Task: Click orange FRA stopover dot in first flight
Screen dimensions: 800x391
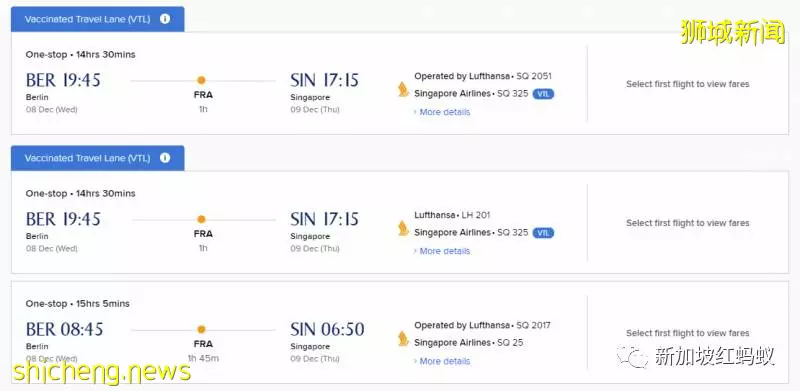Action: point(201,80)
